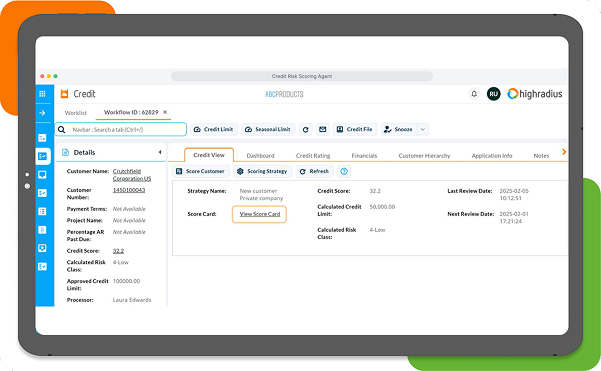Click the circular refresh toolbar icon
The height and width of the screenshot is (371, 601).
click(x=305, y=130)
